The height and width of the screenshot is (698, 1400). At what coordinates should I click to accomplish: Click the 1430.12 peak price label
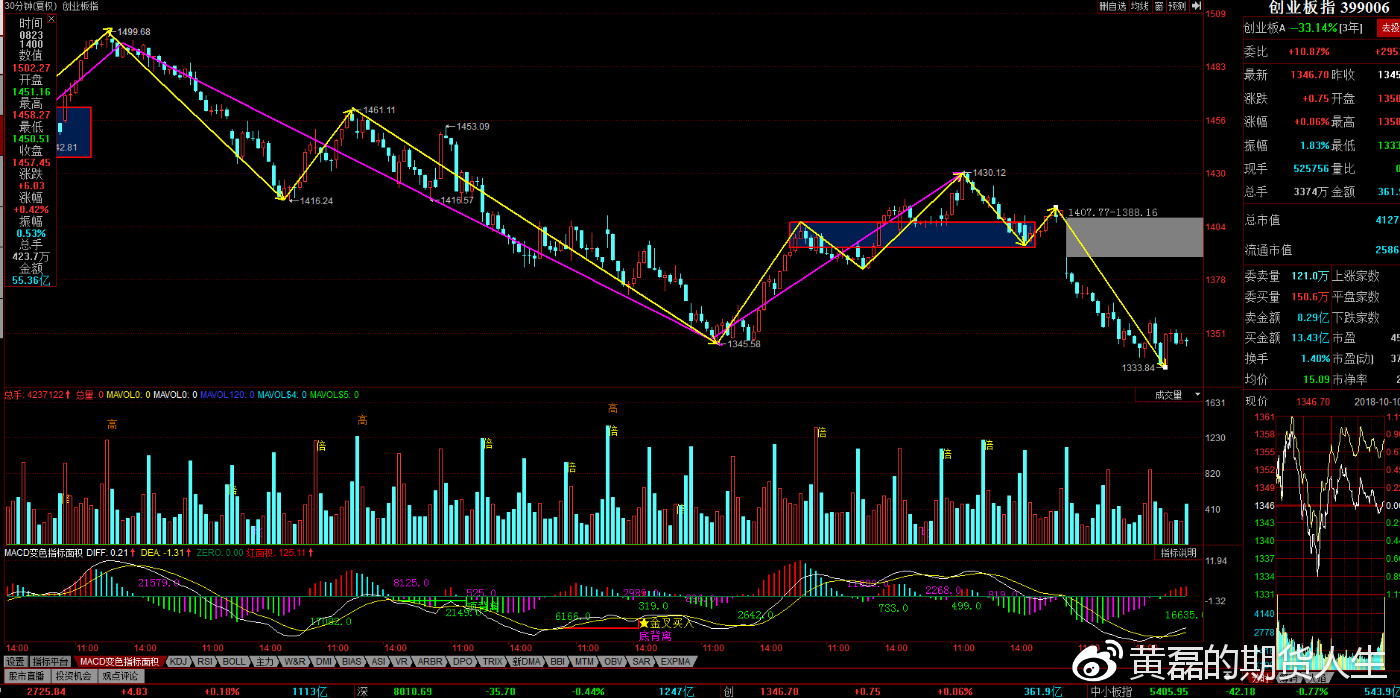point(989,173)
